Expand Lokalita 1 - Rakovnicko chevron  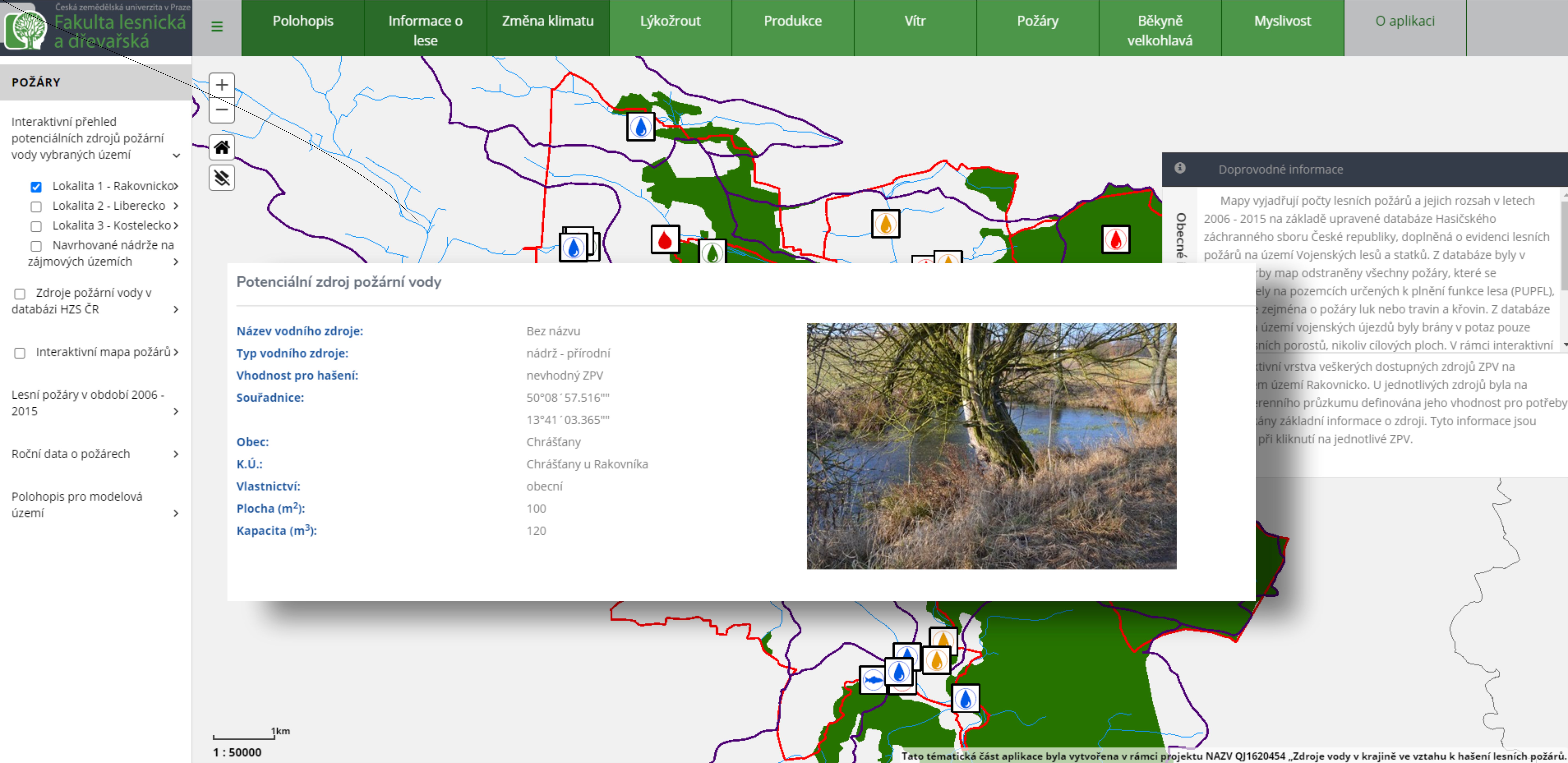(176, 186)
